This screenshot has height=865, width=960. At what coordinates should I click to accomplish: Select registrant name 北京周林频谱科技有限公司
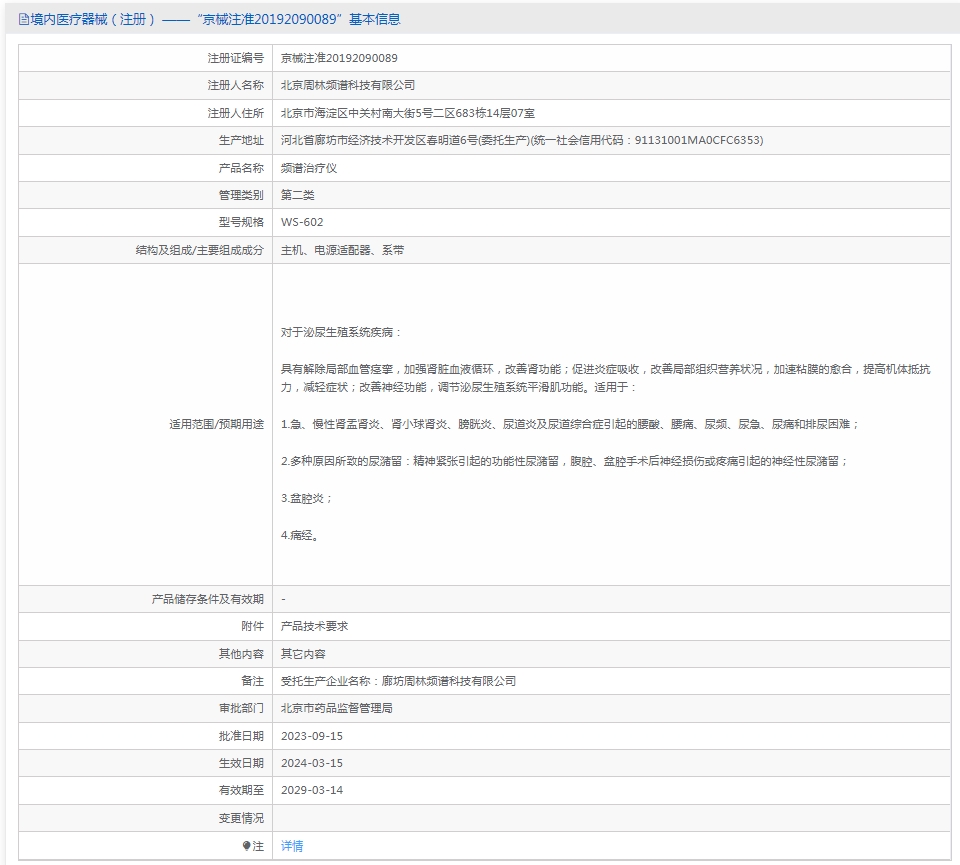(348, 85)
